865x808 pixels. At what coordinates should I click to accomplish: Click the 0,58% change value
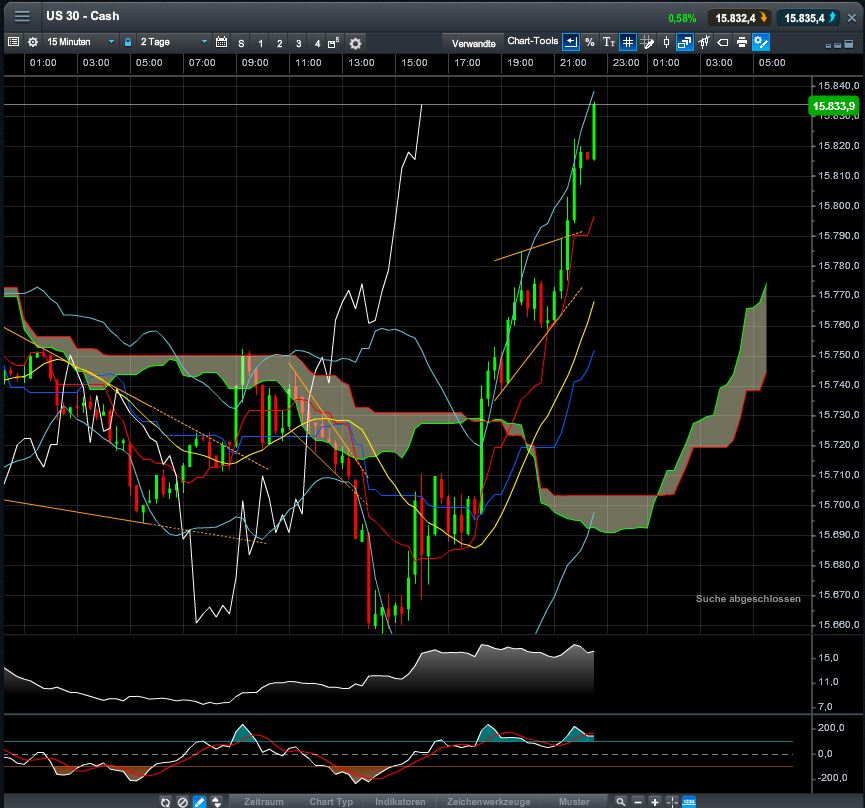[682, 18]
